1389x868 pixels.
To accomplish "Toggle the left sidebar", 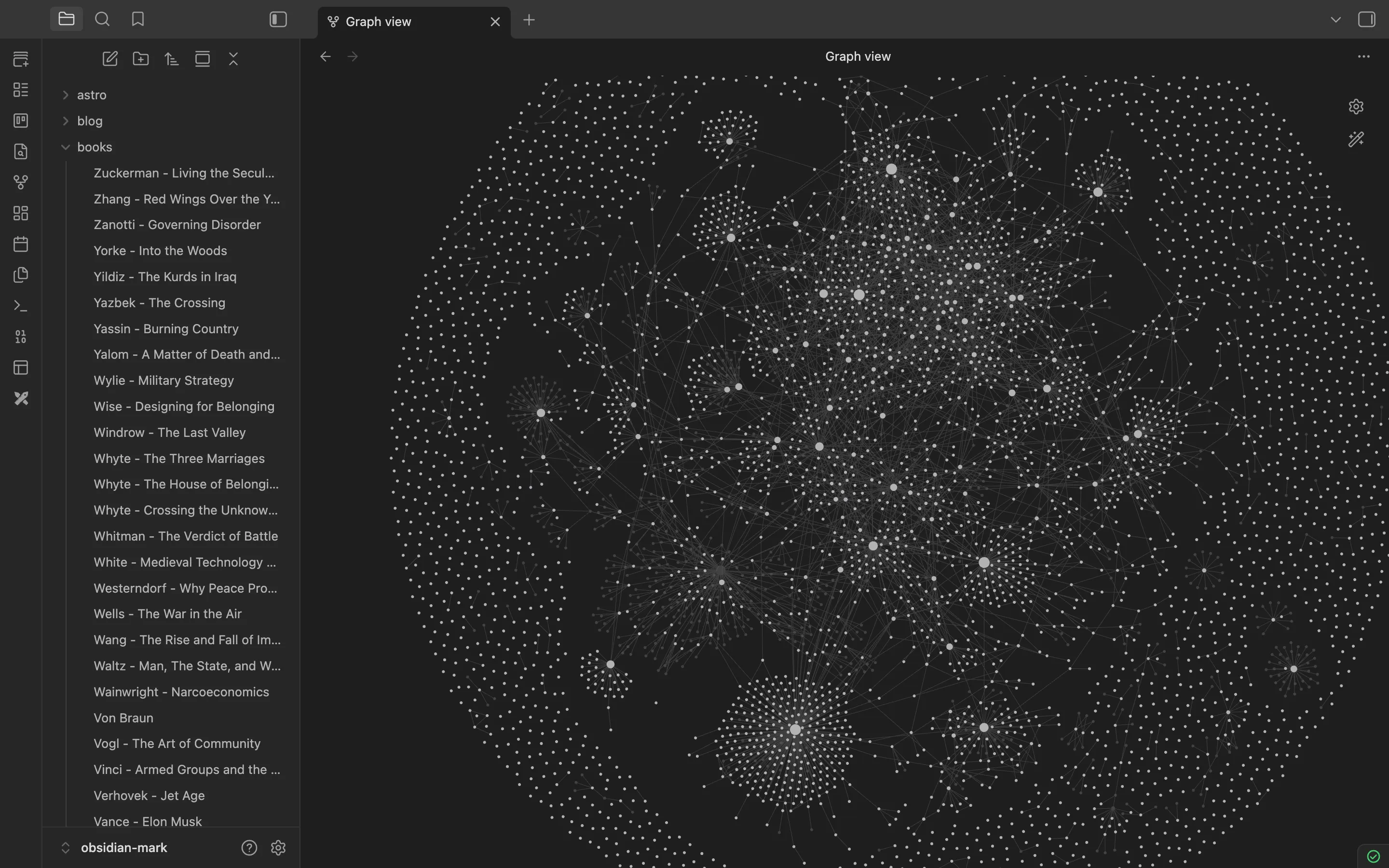I will tap(278, 19).
